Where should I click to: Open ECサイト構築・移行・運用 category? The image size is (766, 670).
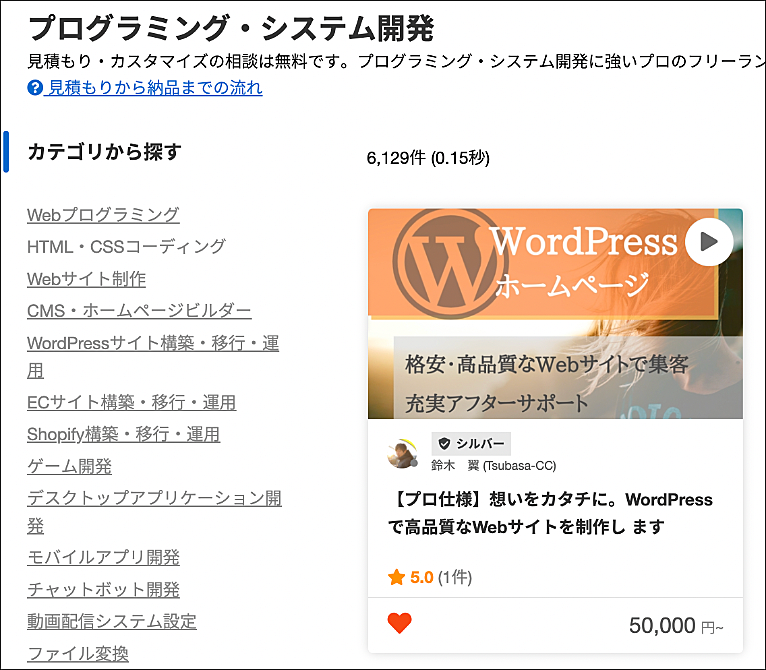tap(132, 403)
